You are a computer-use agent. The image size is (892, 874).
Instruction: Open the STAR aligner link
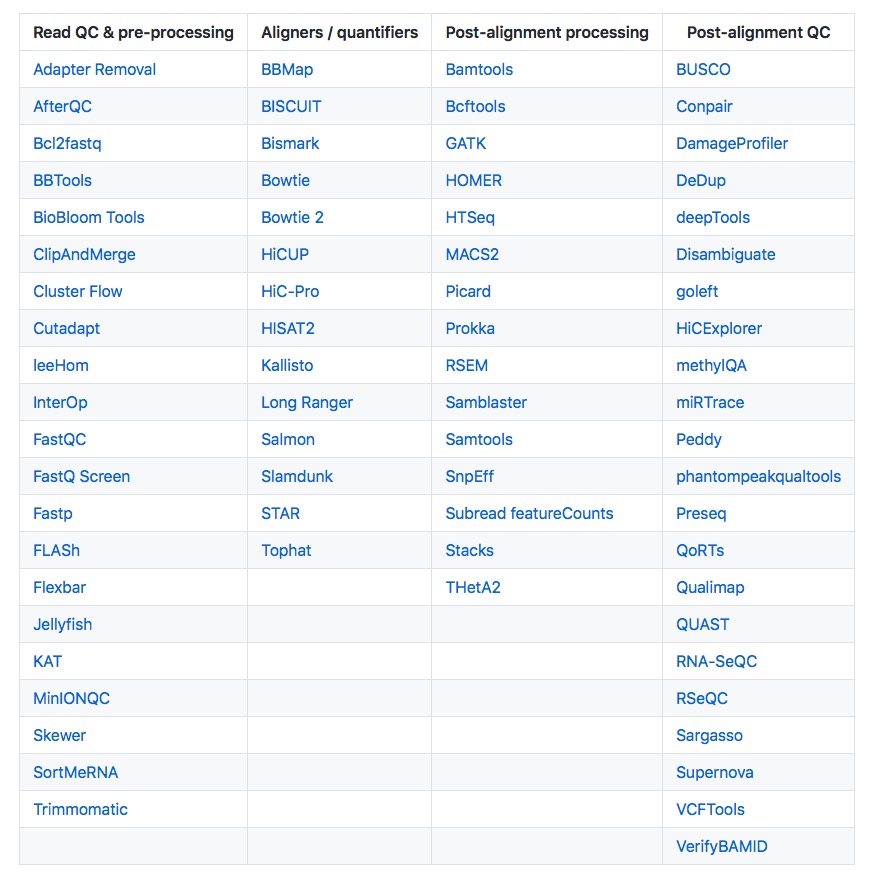(280, 513)
